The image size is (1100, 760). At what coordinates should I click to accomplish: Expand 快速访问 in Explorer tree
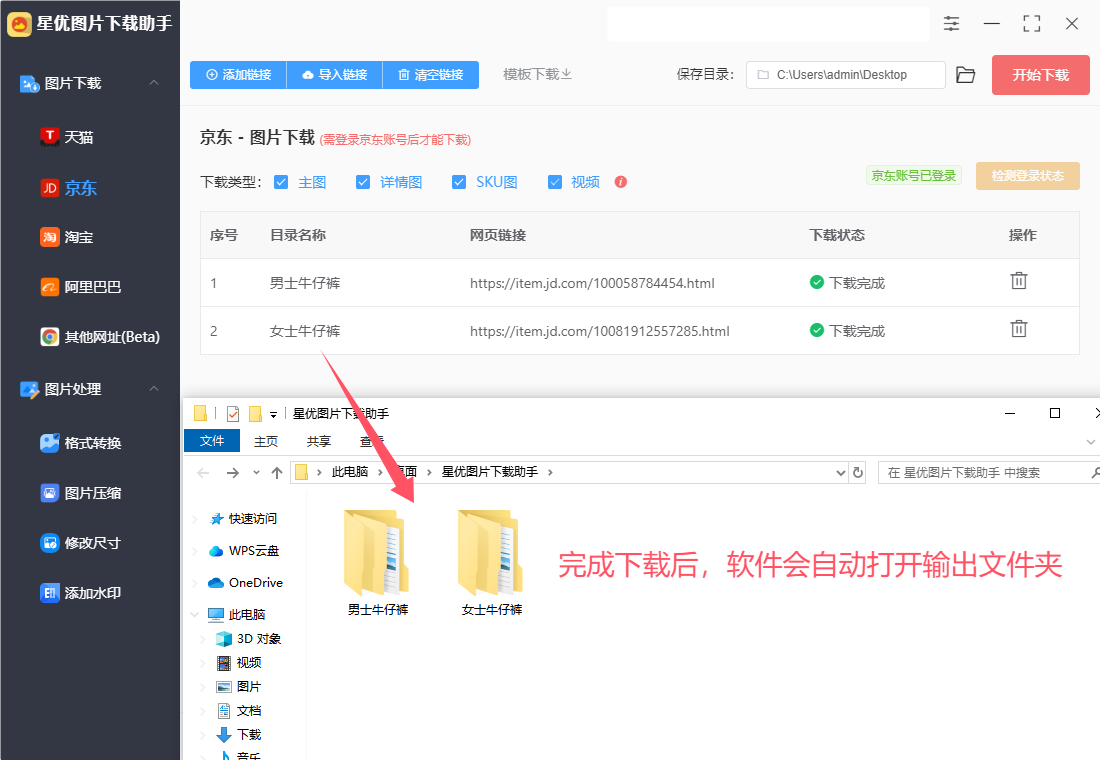pyautogui.click(x=194, y=519)
